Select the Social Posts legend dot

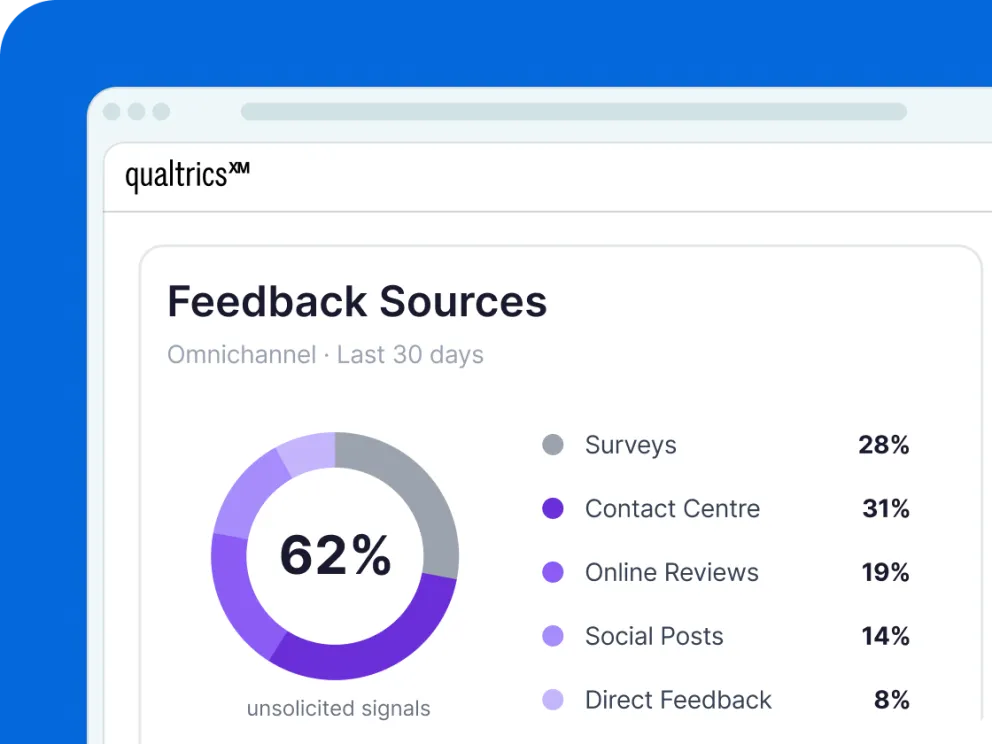pos(553,636)
